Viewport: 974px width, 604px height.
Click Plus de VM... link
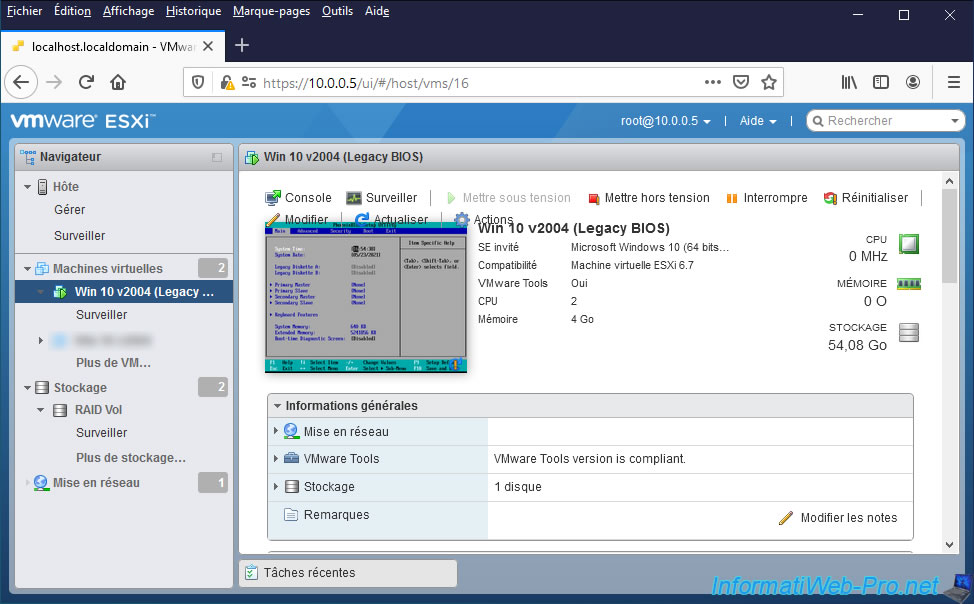coord(114,363)
